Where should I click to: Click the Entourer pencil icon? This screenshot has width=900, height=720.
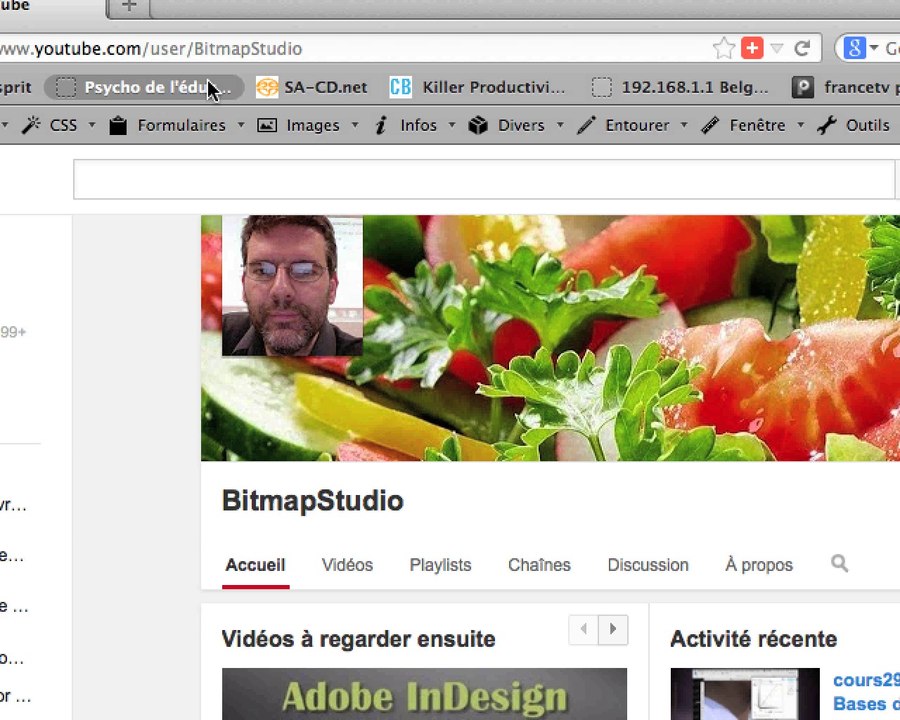(586, 125)
